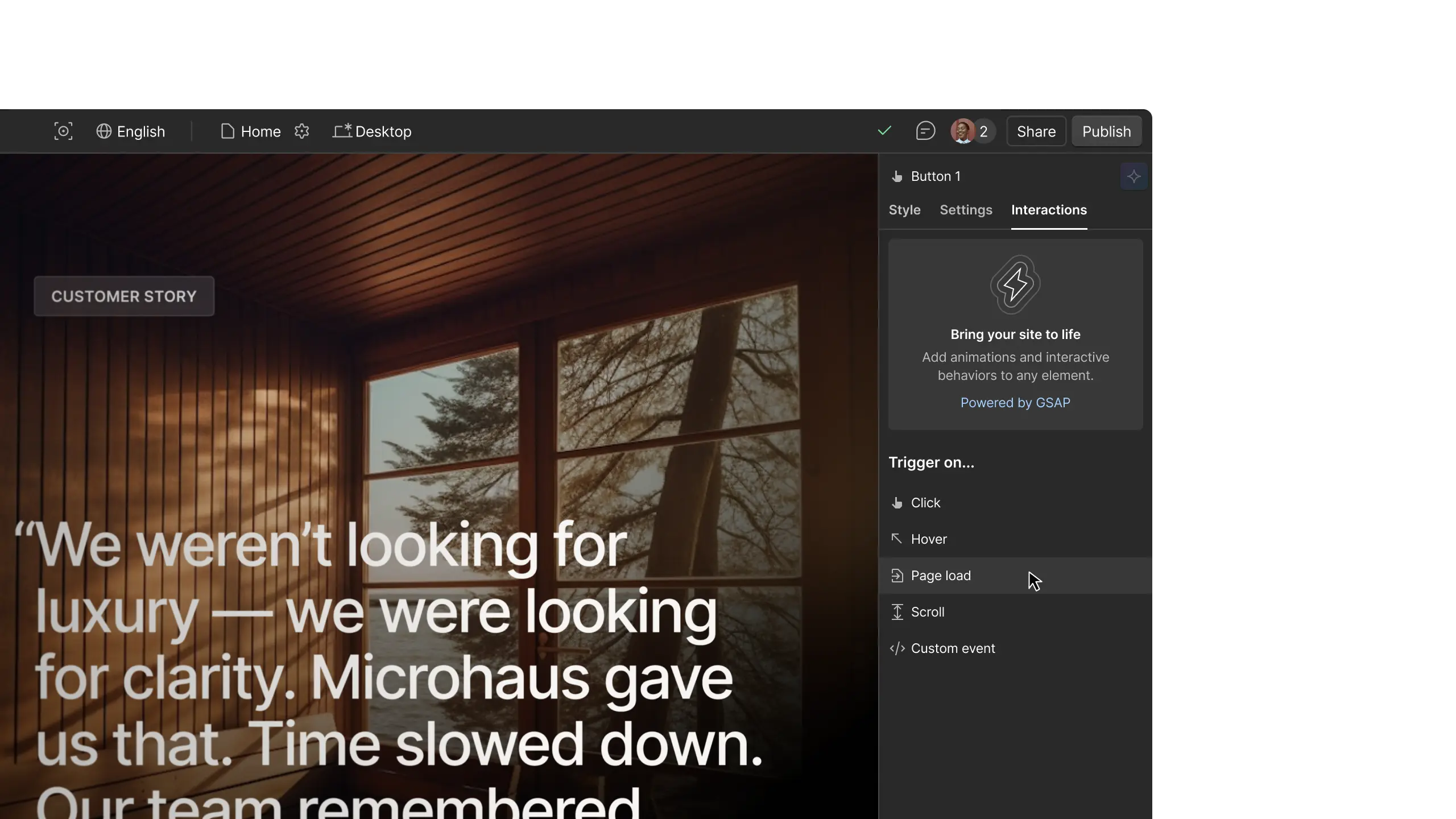1456x819 pixels.
Task: Open the Powered by GSAP link
Action: click(1015, 403)
